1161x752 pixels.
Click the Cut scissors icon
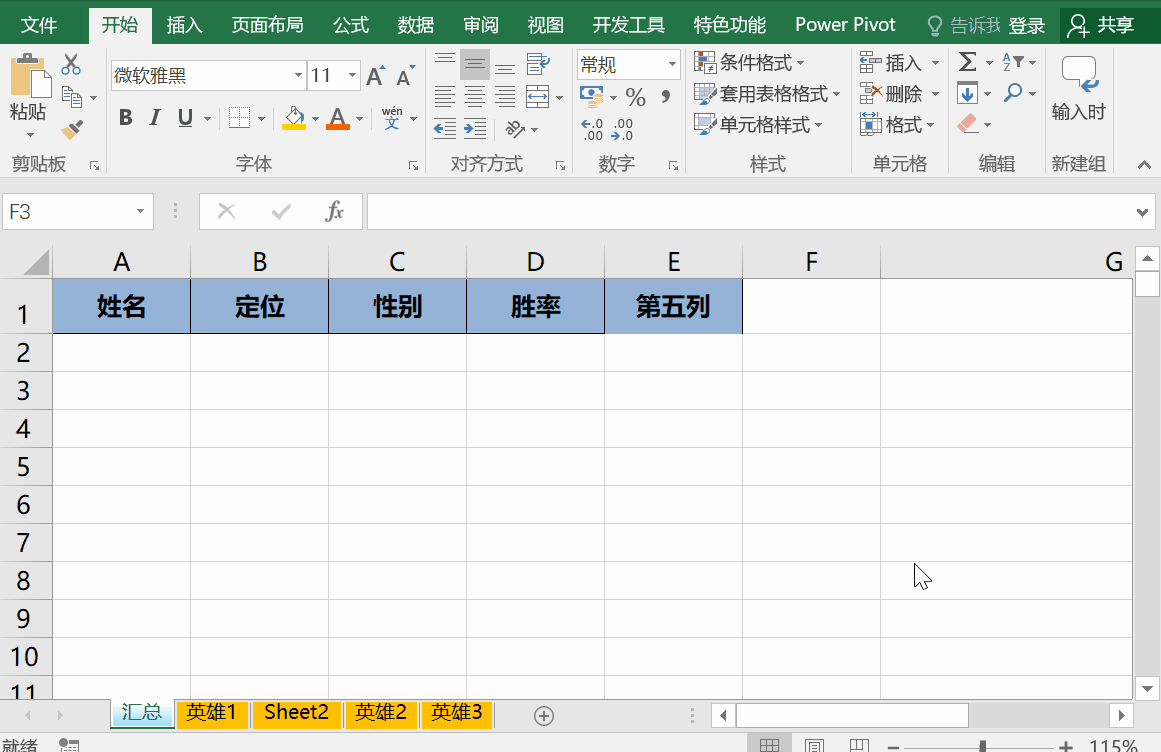pyautogui.click(x=71, y=64)
